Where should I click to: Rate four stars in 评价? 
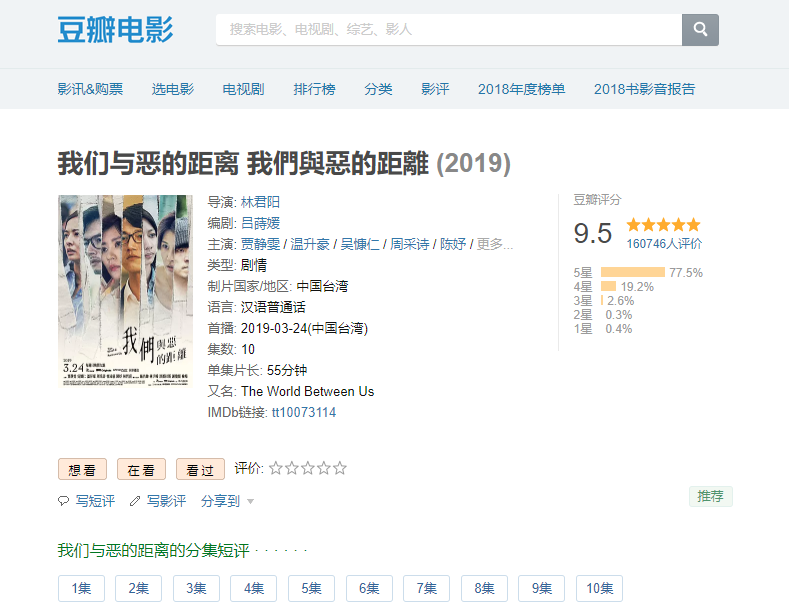pos(324,468)
